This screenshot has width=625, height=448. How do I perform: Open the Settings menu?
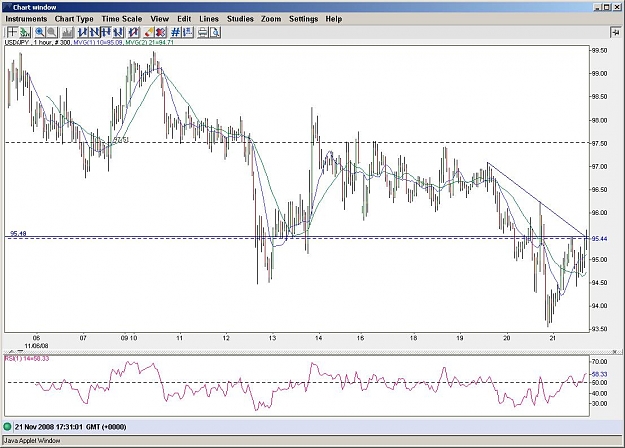coord(303,19)
